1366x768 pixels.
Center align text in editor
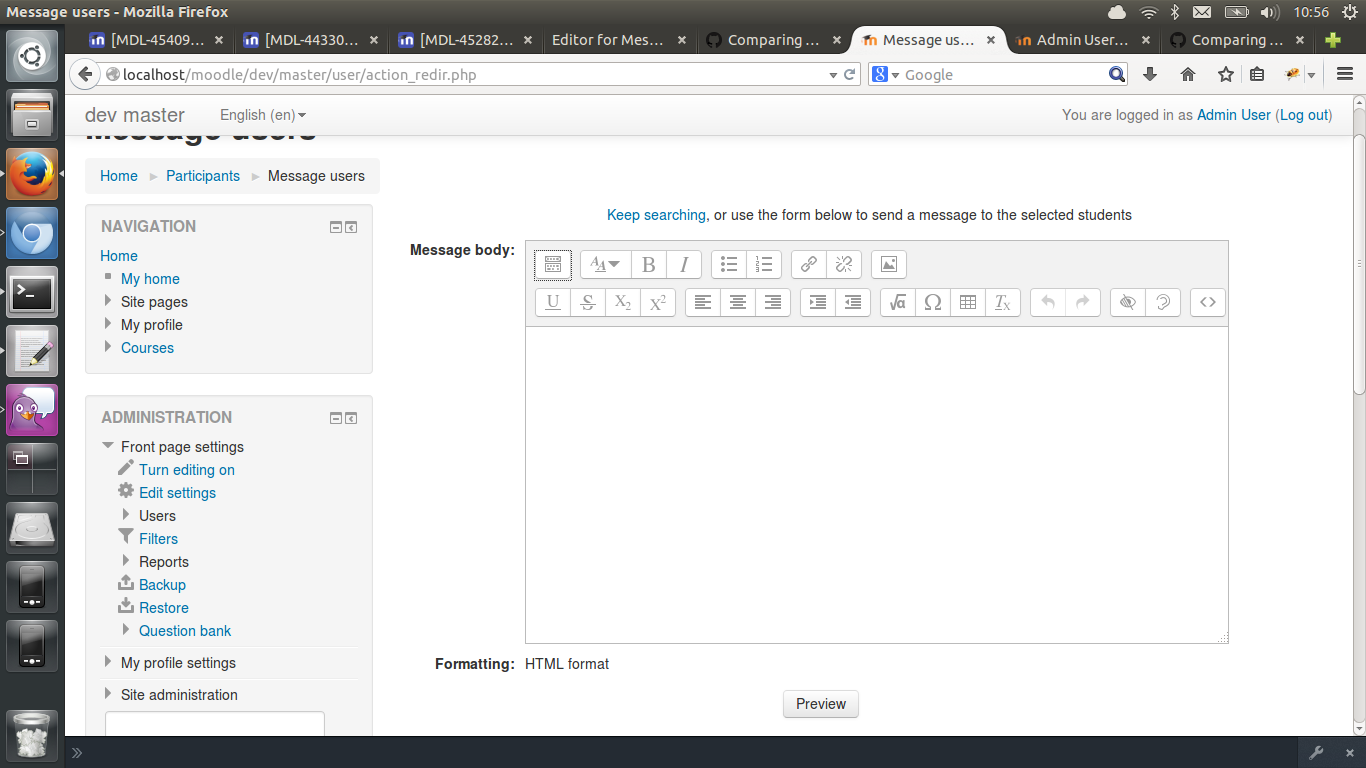click(x=738, y=302)
